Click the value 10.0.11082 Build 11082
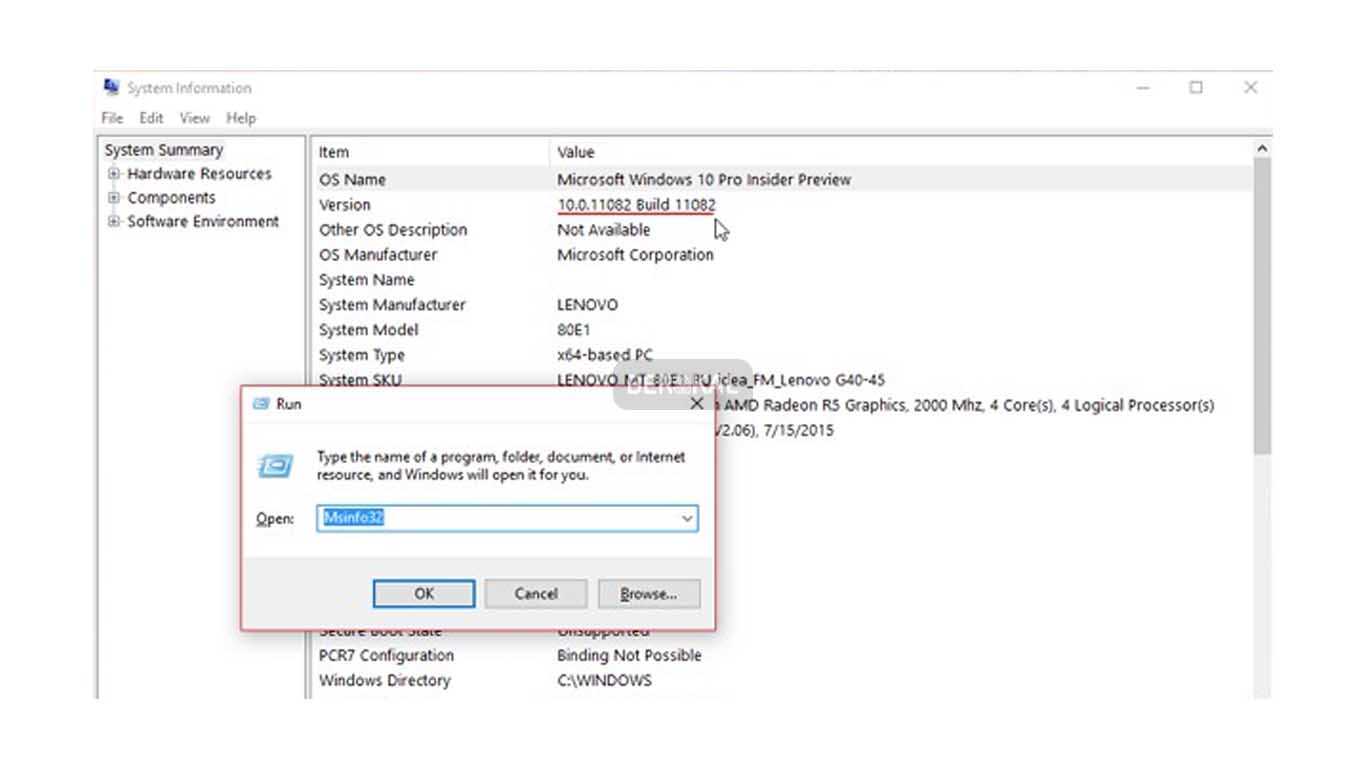 [x=636, y=205]
